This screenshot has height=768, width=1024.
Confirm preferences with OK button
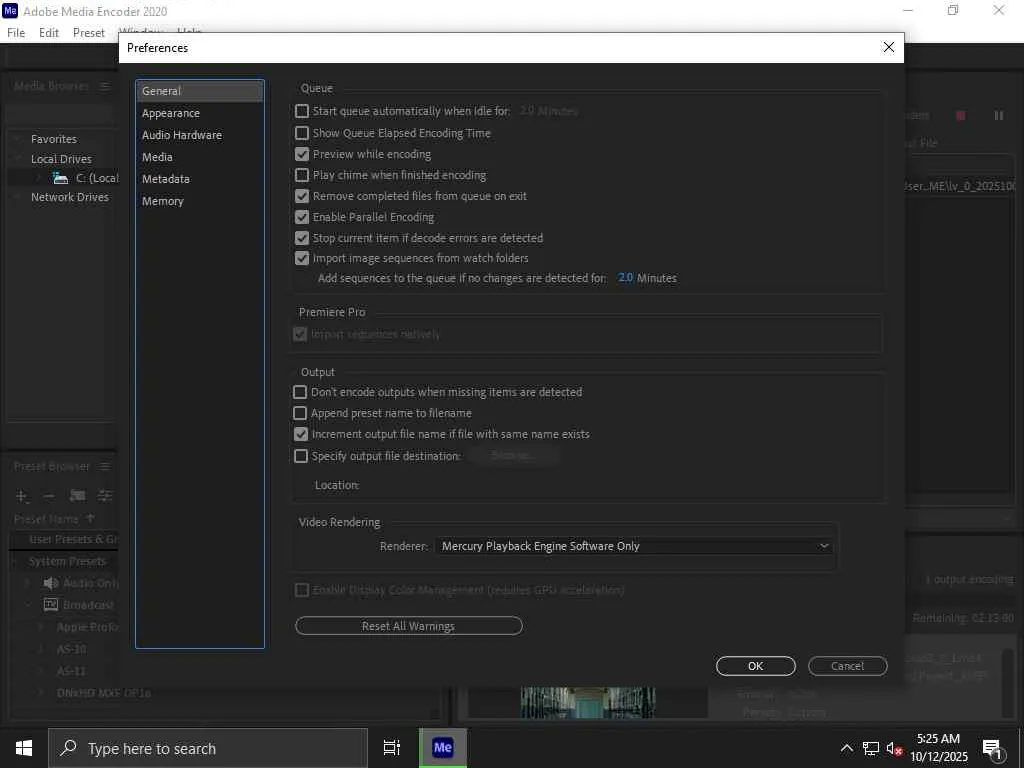756,666
